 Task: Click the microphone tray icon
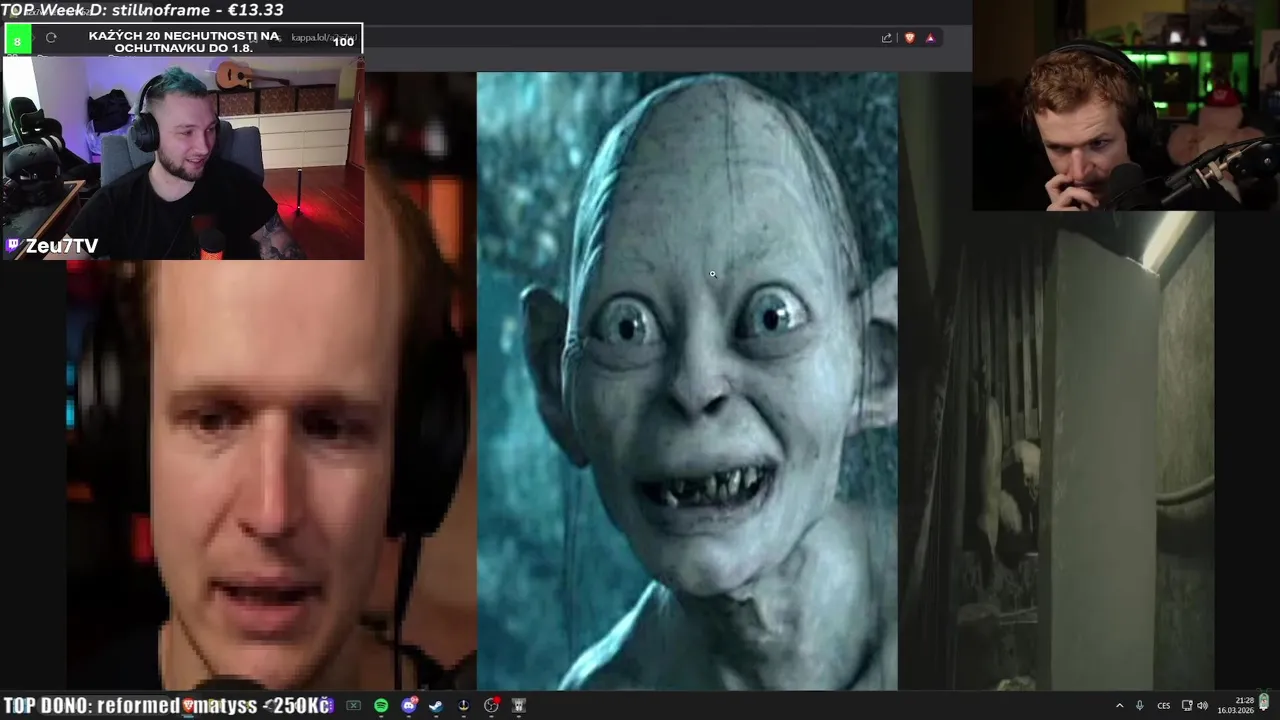tap(1140, 705)
